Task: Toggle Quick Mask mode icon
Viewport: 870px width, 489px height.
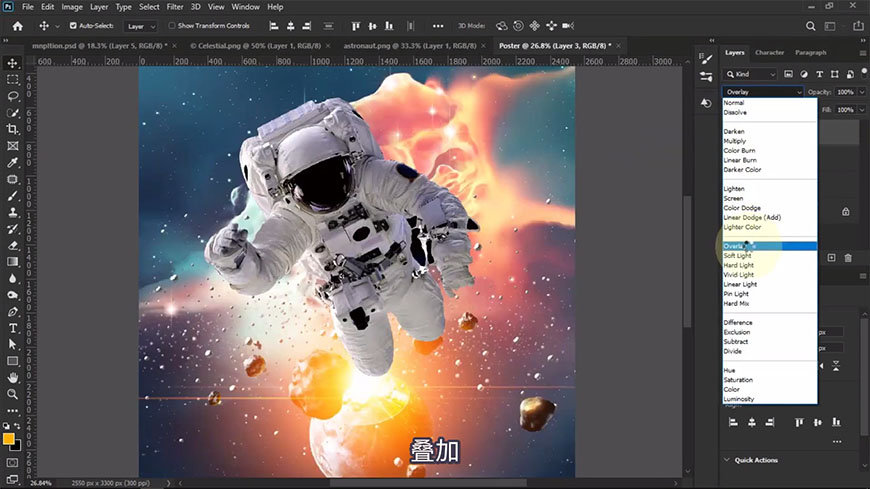Action: [x=12, y=462]
